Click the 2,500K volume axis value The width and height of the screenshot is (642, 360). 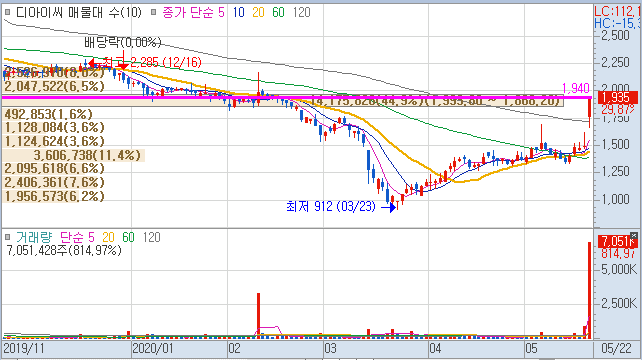(x=619, y=303)
